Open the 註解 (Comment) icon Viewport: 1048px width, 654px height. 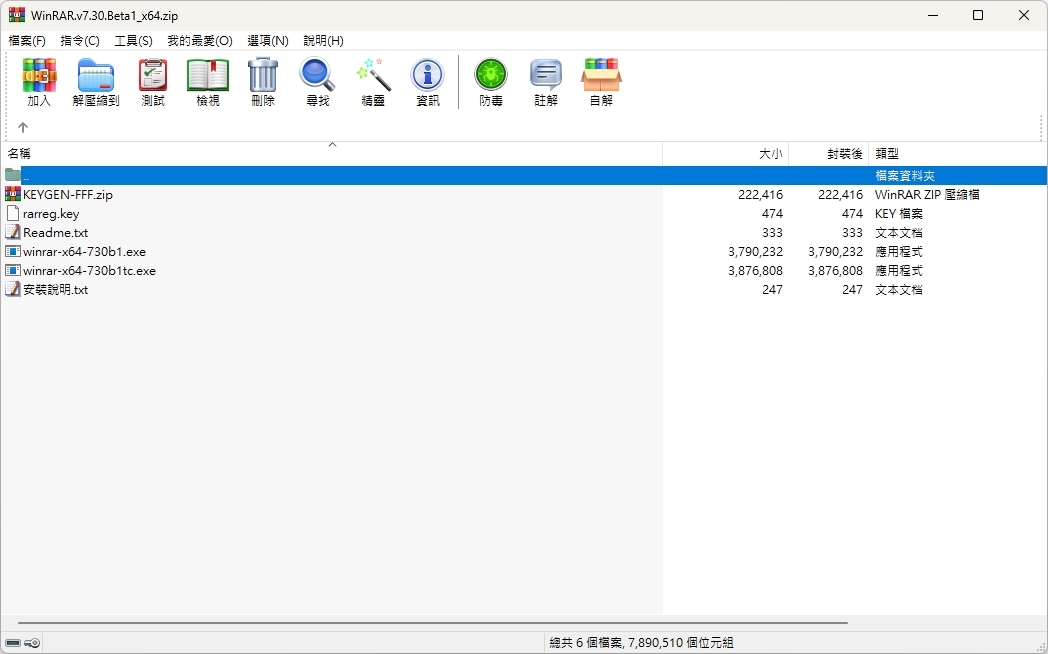click(546, 82)
